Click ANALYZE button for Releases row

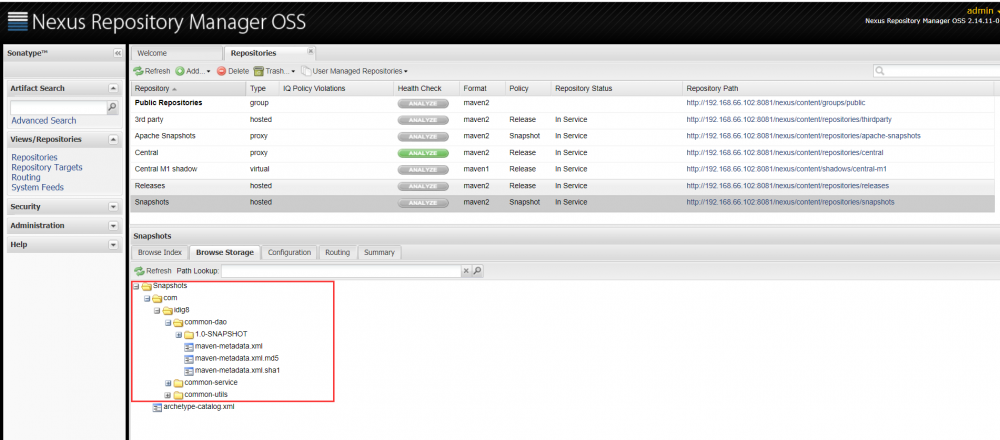(423, 186)
